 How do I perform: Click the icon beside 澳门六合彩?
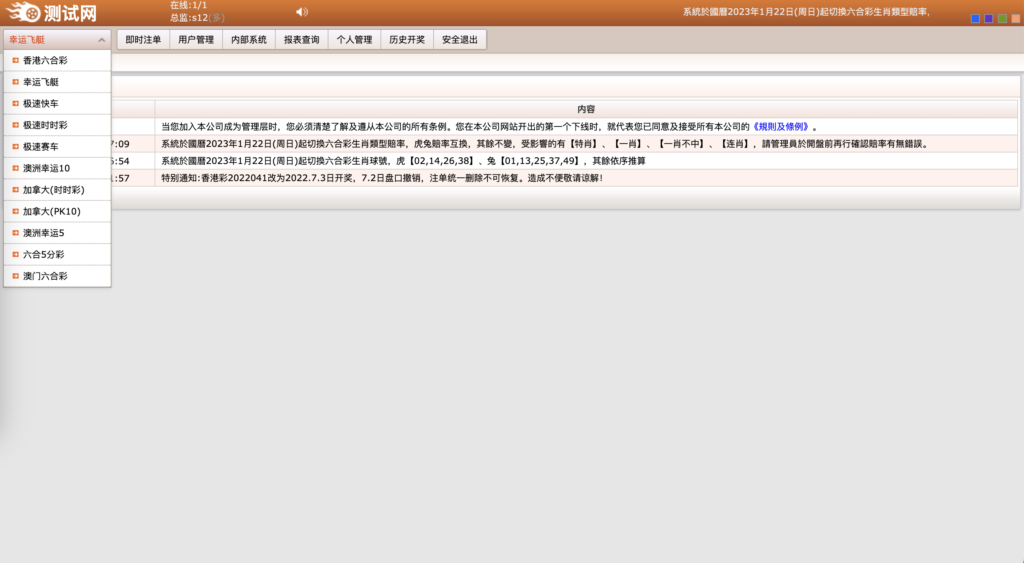point(15,275)
